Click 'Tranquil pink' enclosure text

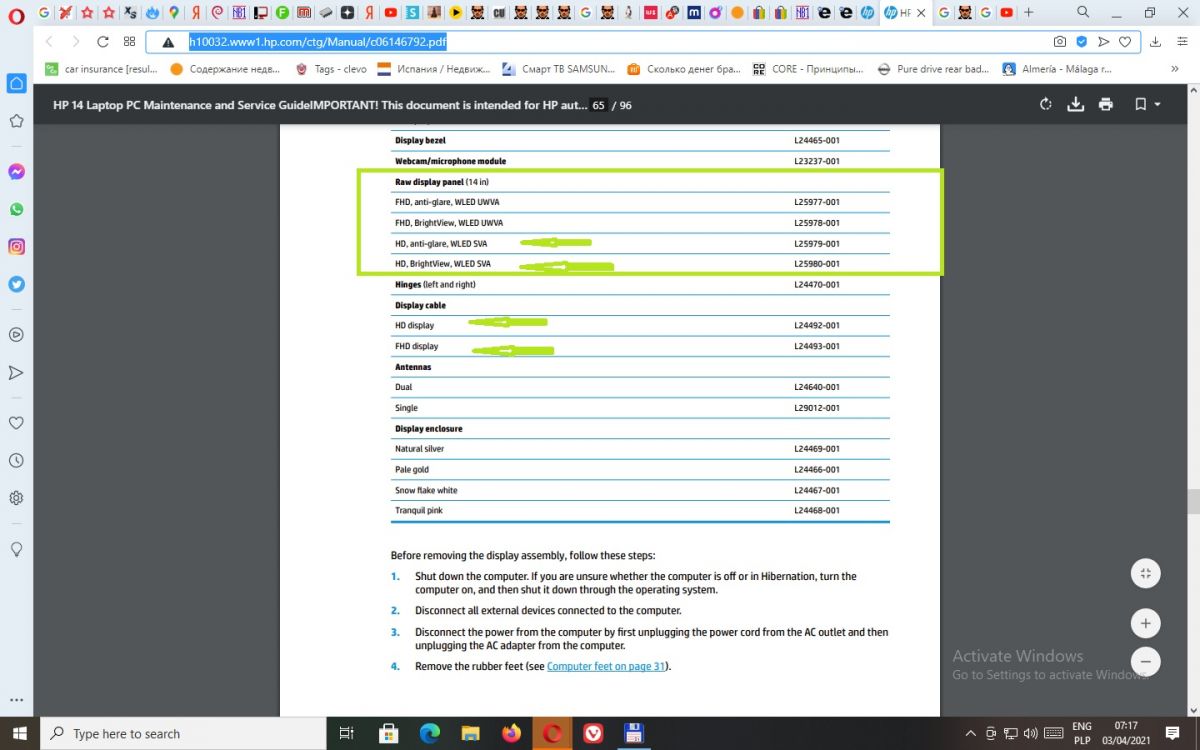(419, 510)
